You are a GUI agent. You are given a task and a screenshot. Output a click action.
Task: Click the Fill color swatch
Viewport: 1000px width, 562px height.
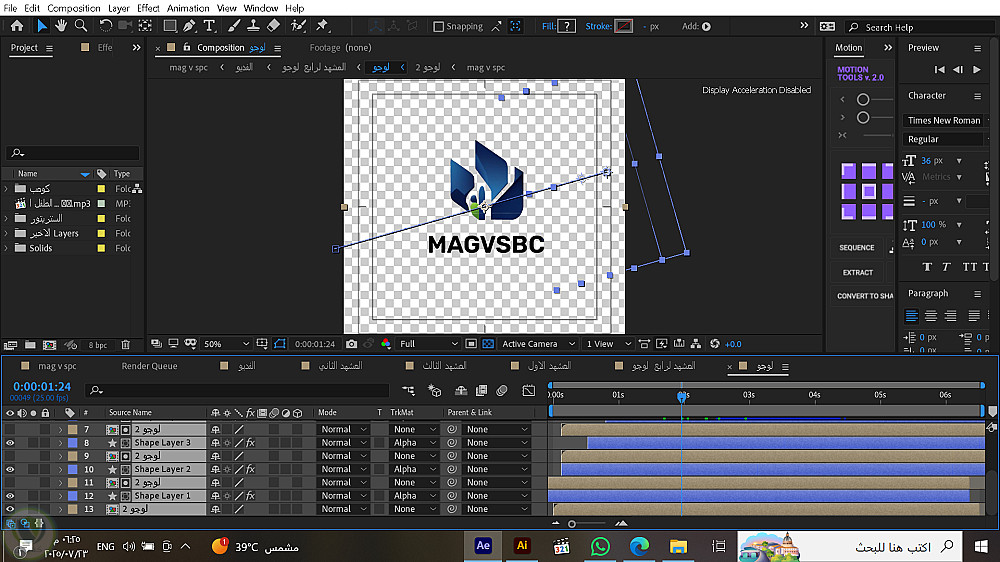[x=566, y=26]
